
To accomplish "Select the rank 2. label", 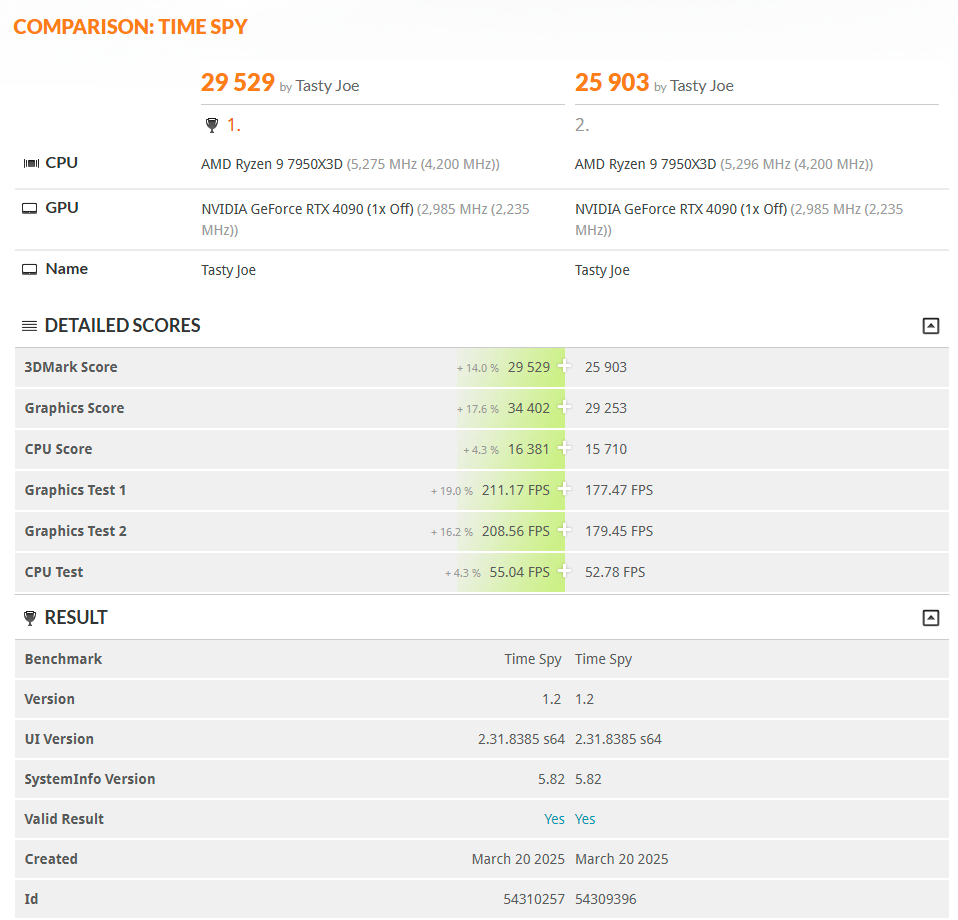I will click(x=582, y=125).
